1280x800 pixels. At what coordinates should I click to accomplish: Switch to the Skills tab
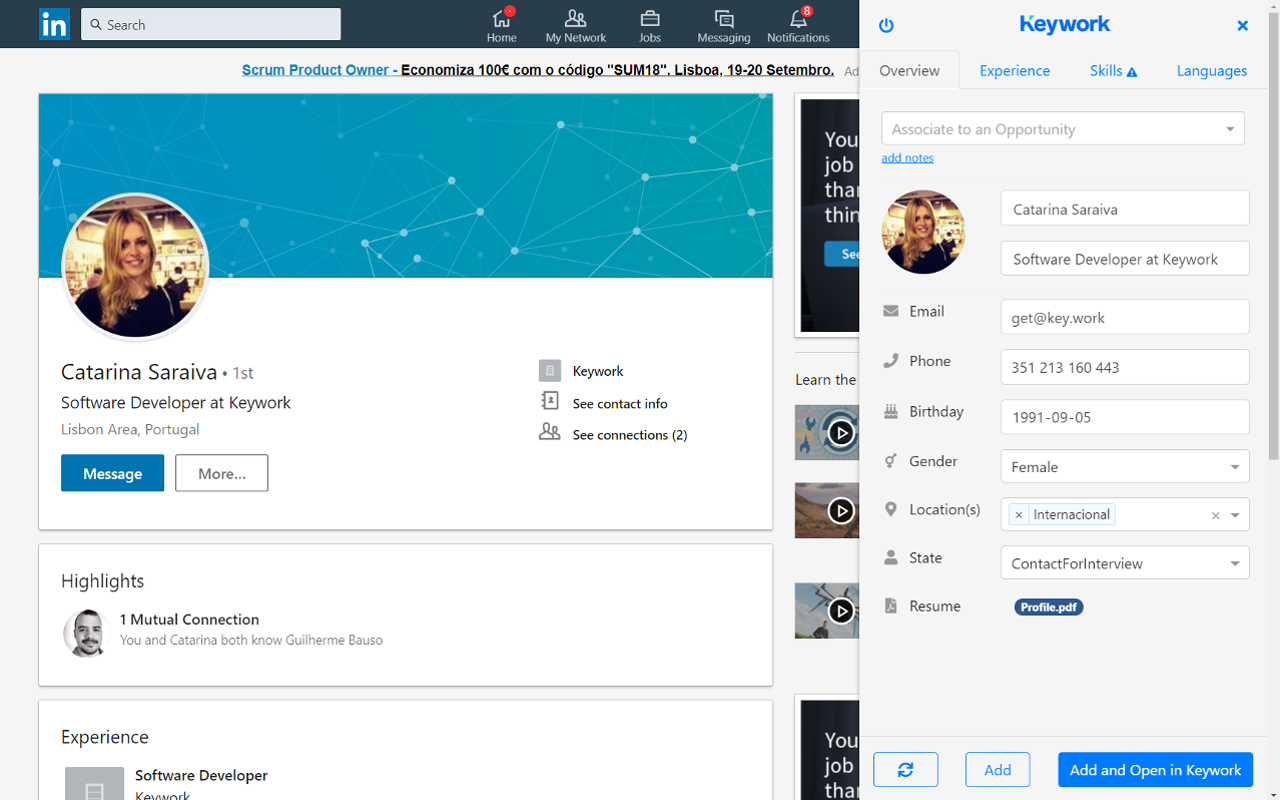1113,71
